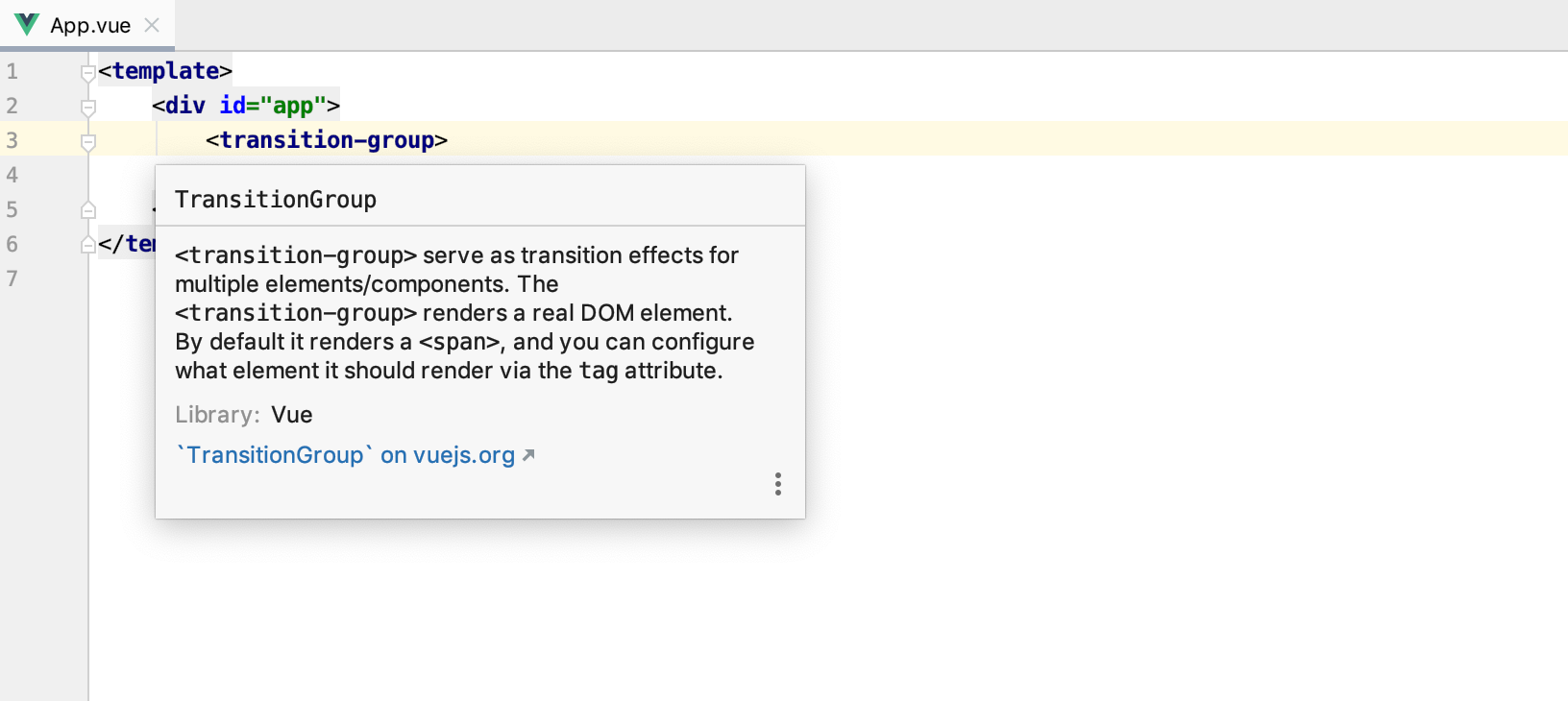Click the "app" string value in the div tag

pos(293,106)
